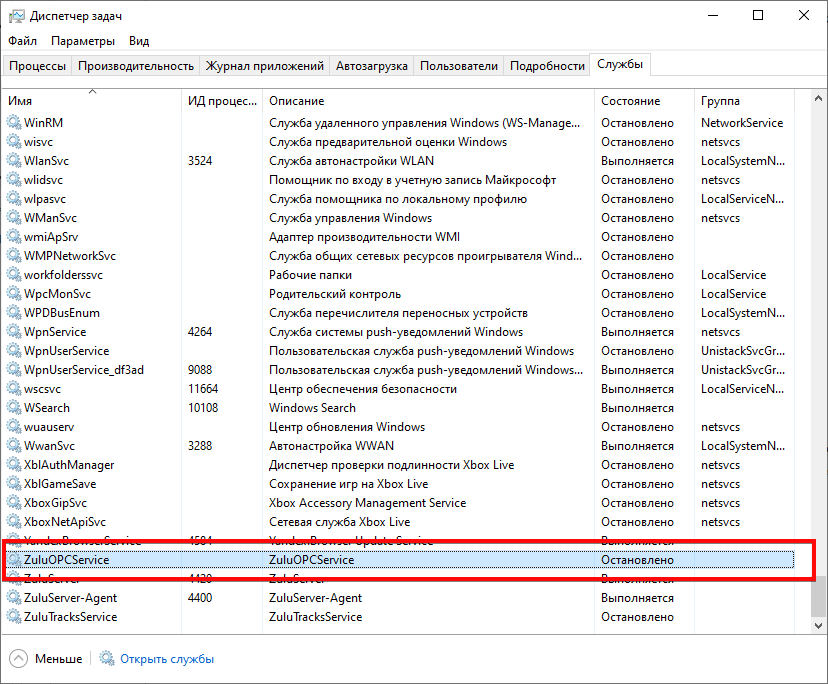Sort by the ИД процесса column header
This screenshot has width=828, height=684.
click(x=222, y=101)
